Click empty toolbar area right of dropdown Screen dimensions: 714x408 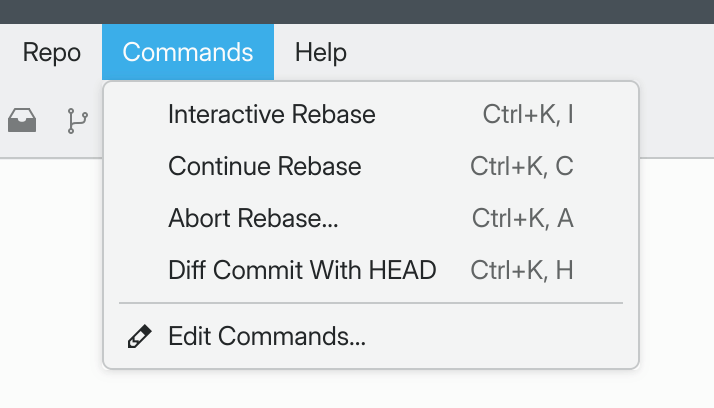[677, 119]
